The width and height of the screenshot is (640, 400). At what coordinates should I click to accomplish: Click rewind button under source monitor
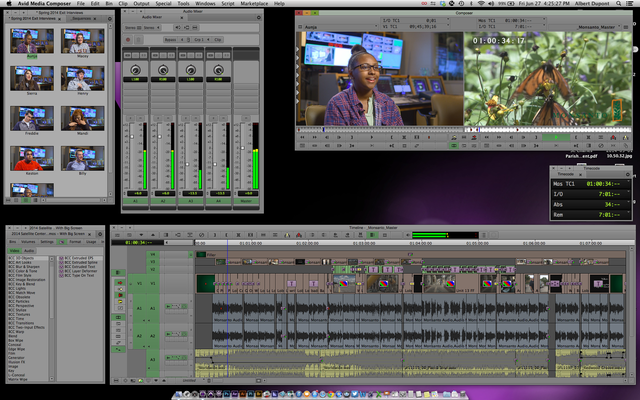tap(302, 137)
